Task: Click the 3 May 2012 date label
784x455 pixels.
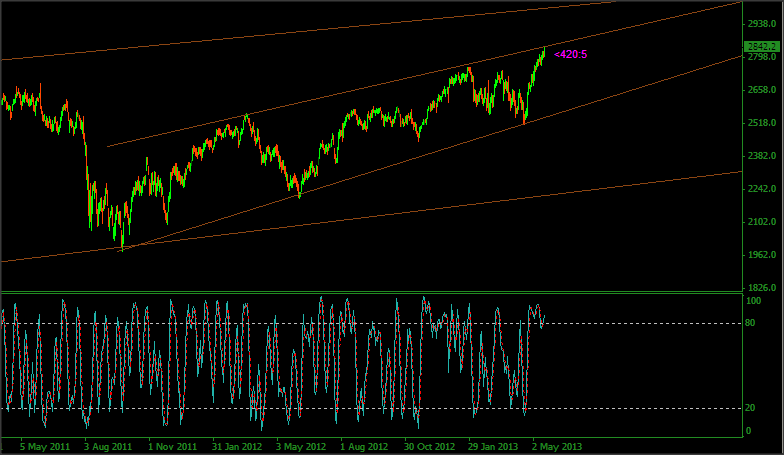Action: tap(302, 446)
